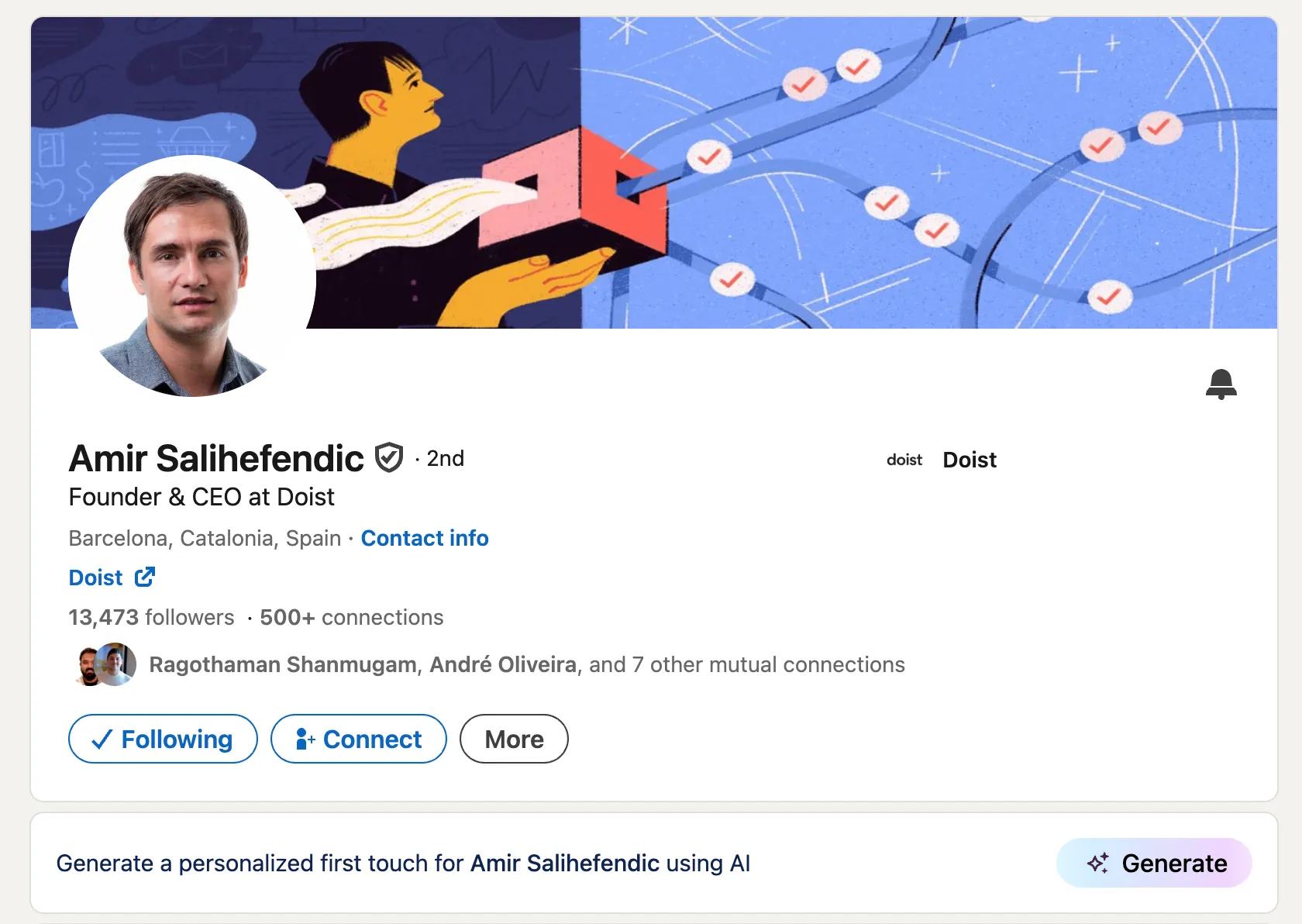Open the 500+ connections list

coord(351,618)
